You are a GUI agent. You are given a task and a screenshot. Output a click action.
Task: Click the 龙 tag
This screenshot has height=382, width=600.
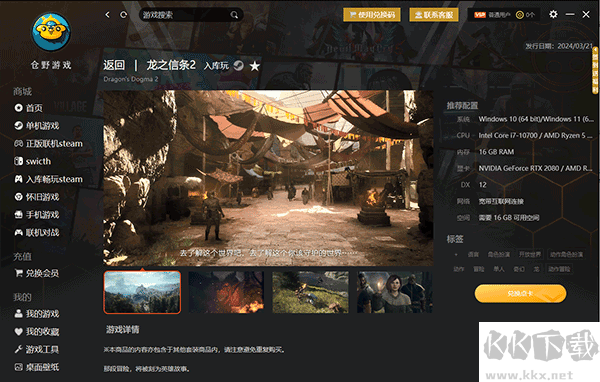[x=536, y=269]
